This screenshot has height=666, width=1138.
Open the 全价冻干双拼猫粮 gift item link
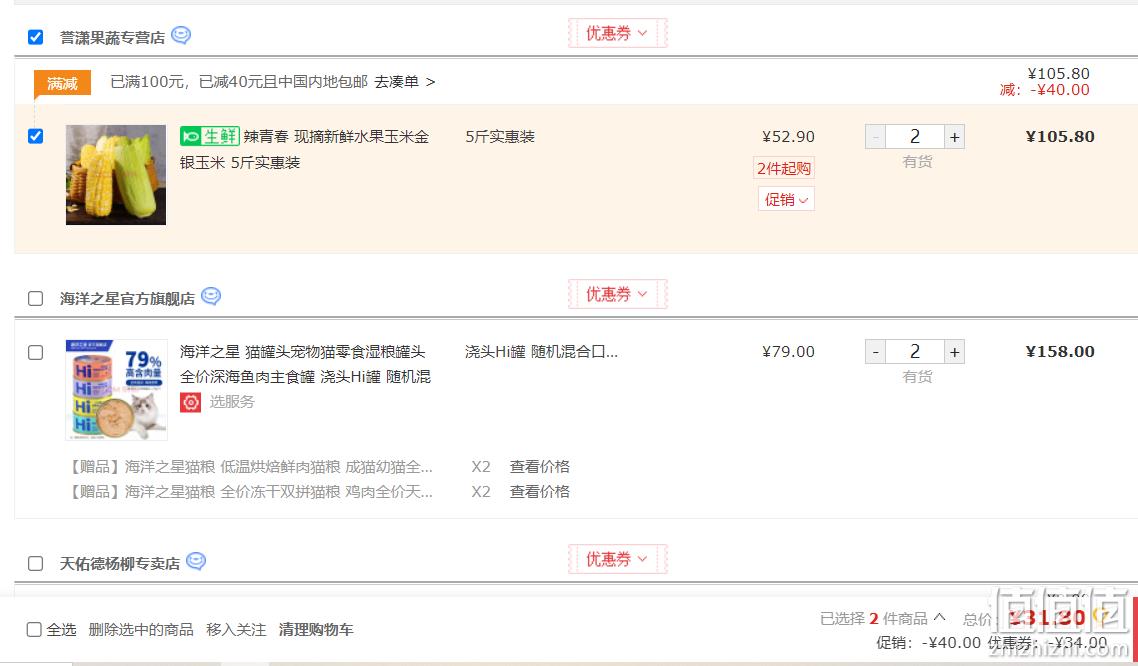(250, 492)
